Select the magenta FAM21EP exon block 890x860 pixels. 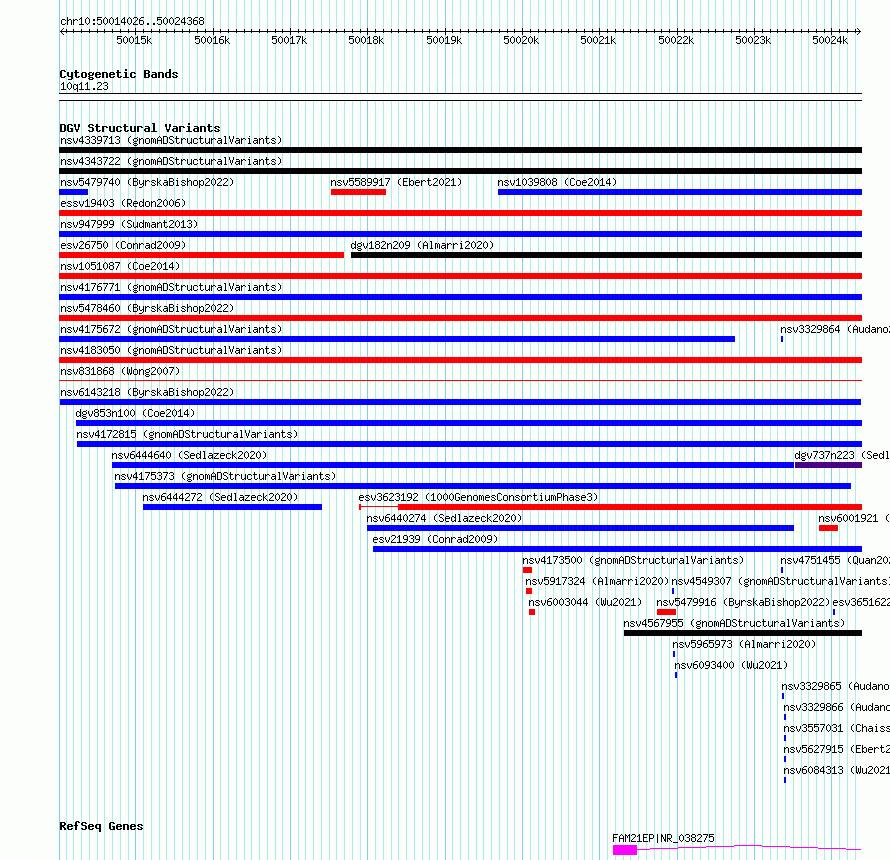coord(625,850)
